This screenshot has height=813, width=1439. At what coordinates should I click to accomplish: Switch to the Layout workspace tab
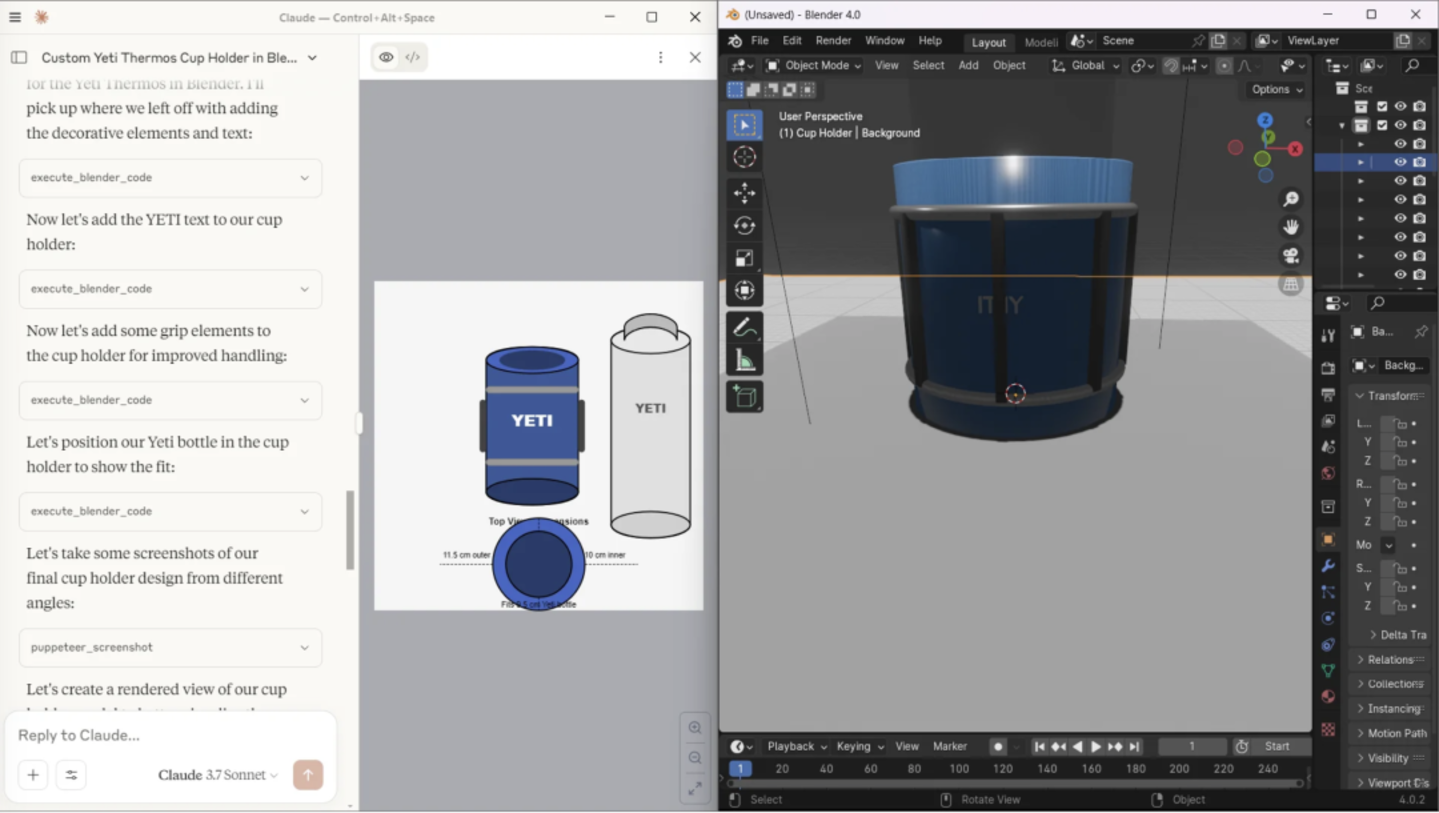pyautogui.click(x=989, y=42)
